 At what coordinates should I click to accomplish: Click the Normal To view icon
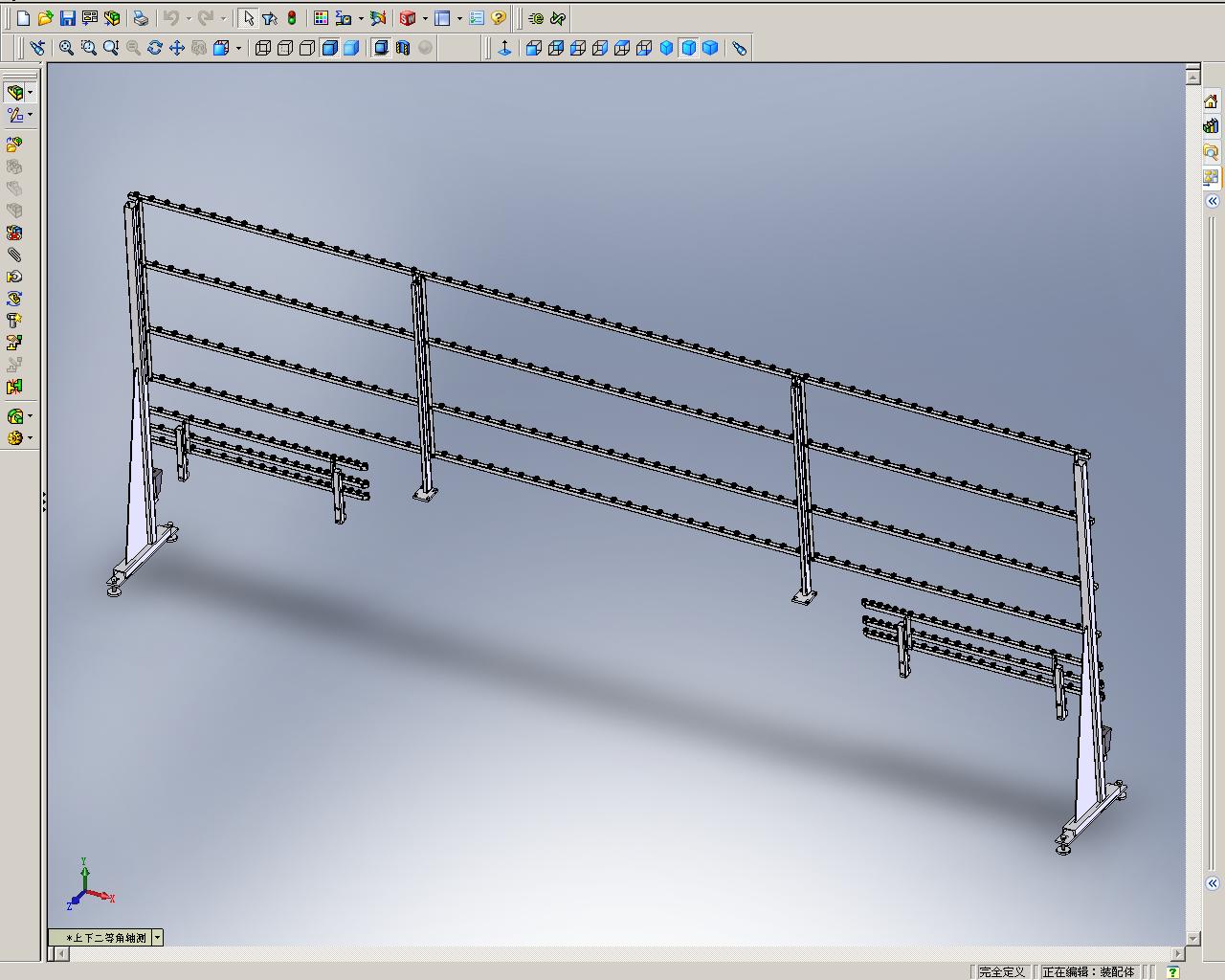click(x=505, y=48)
